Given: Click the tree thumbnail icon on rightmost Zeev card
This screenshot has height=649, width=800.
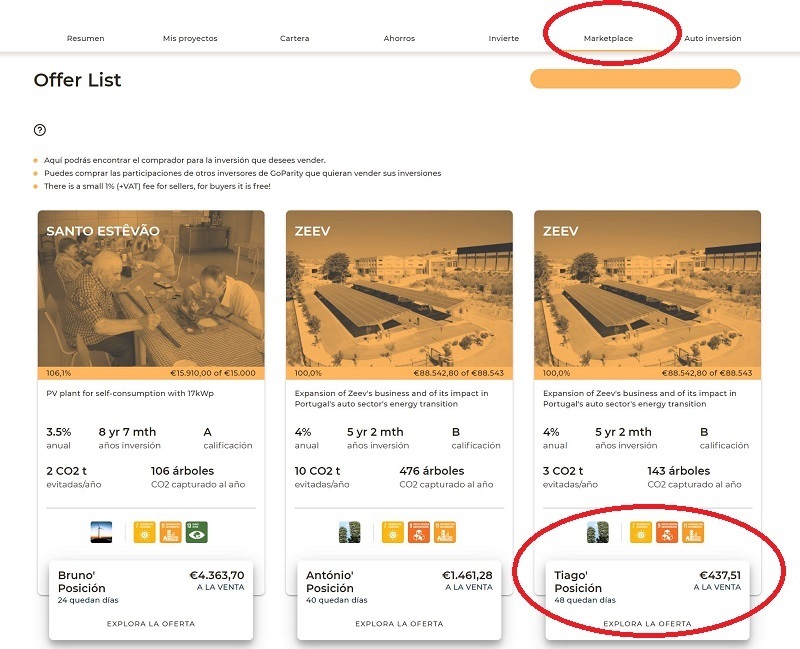Looking at the screenshot, I should click(596, 532).
